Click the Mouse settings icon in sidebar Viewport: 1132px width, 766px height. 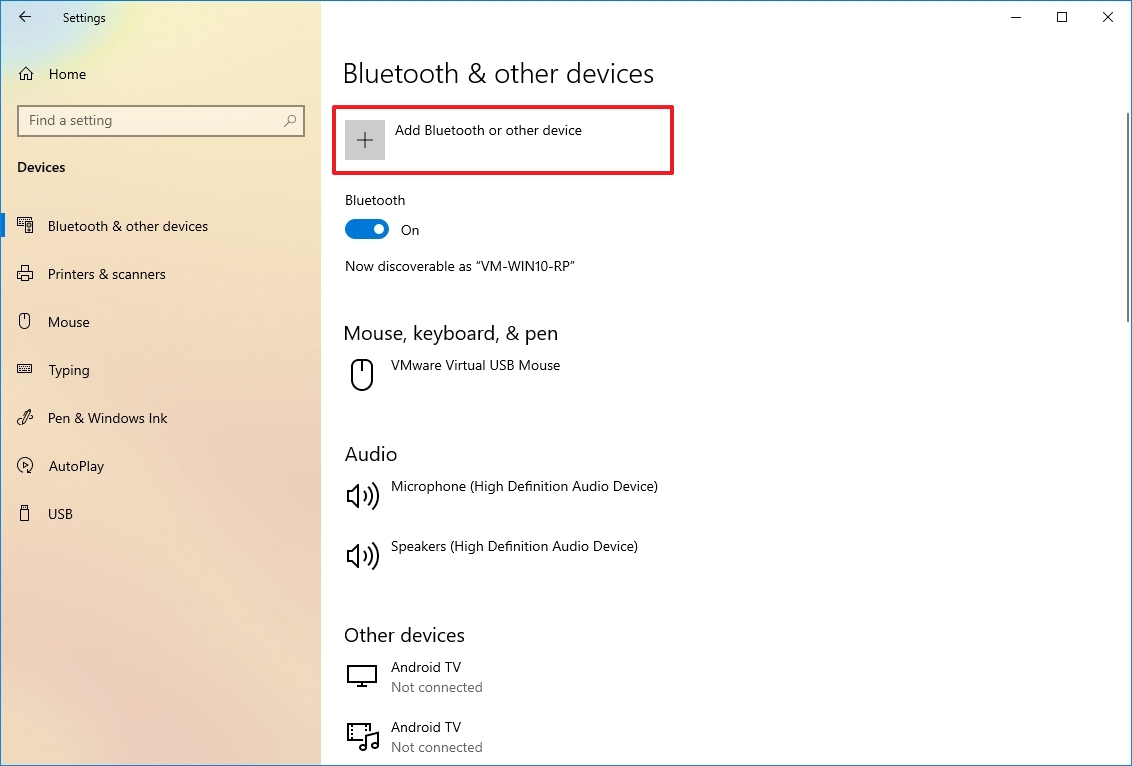(x=25, y=322)
